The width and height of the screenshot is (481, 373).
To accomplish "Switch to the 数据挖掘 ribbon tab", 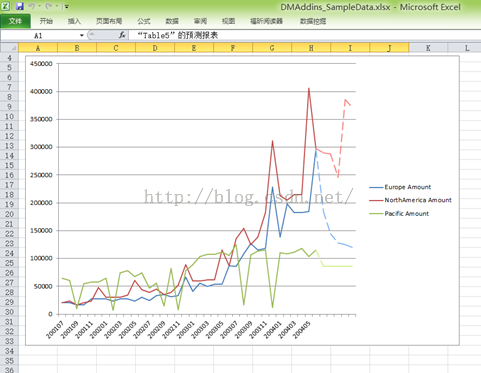I will pos(313,21).
